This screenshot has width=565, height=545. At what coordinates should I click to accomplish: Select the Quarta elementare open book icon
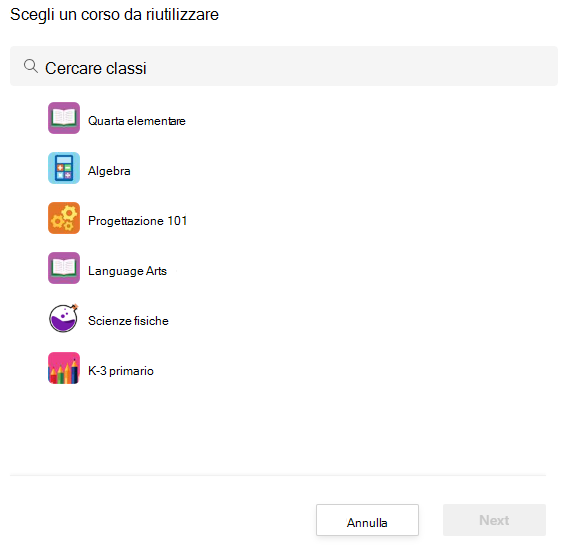point(64,118)
